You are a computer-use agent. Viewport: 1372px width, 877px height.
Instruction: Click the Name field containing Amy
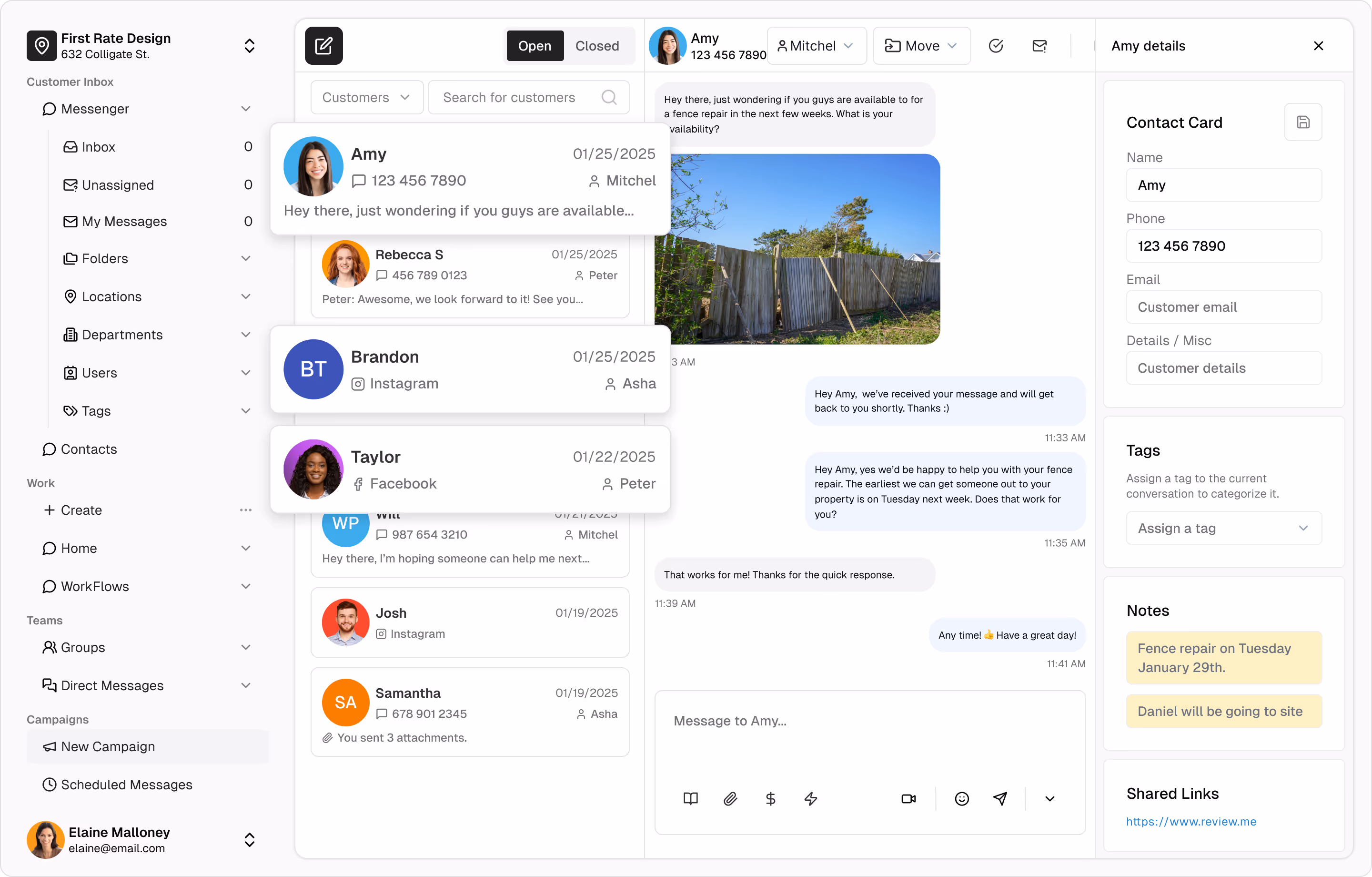(x=1223, y=185)
